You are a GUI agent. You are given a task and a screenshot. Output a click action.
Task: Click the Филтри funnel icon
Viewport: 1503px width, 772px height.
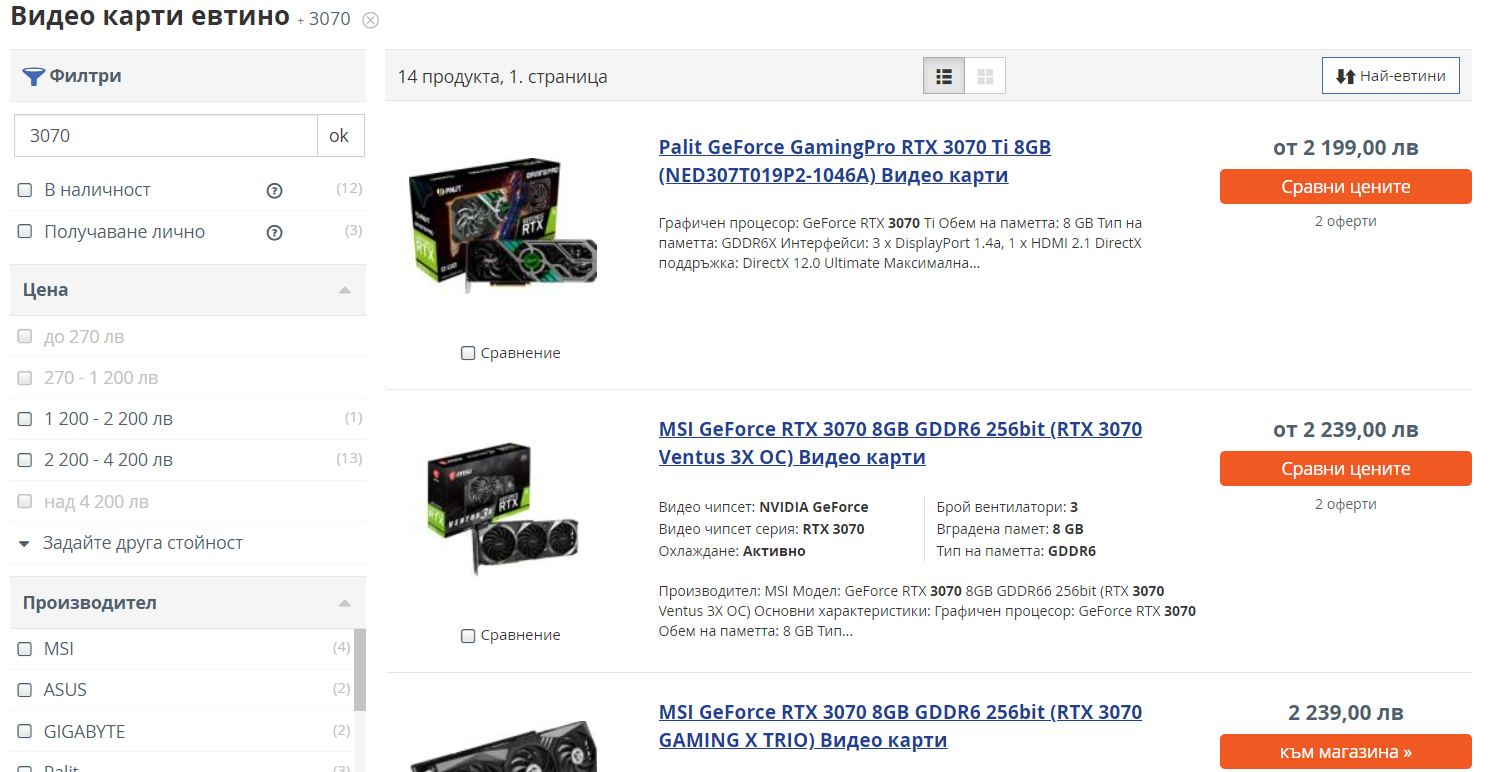pos(34,76)
